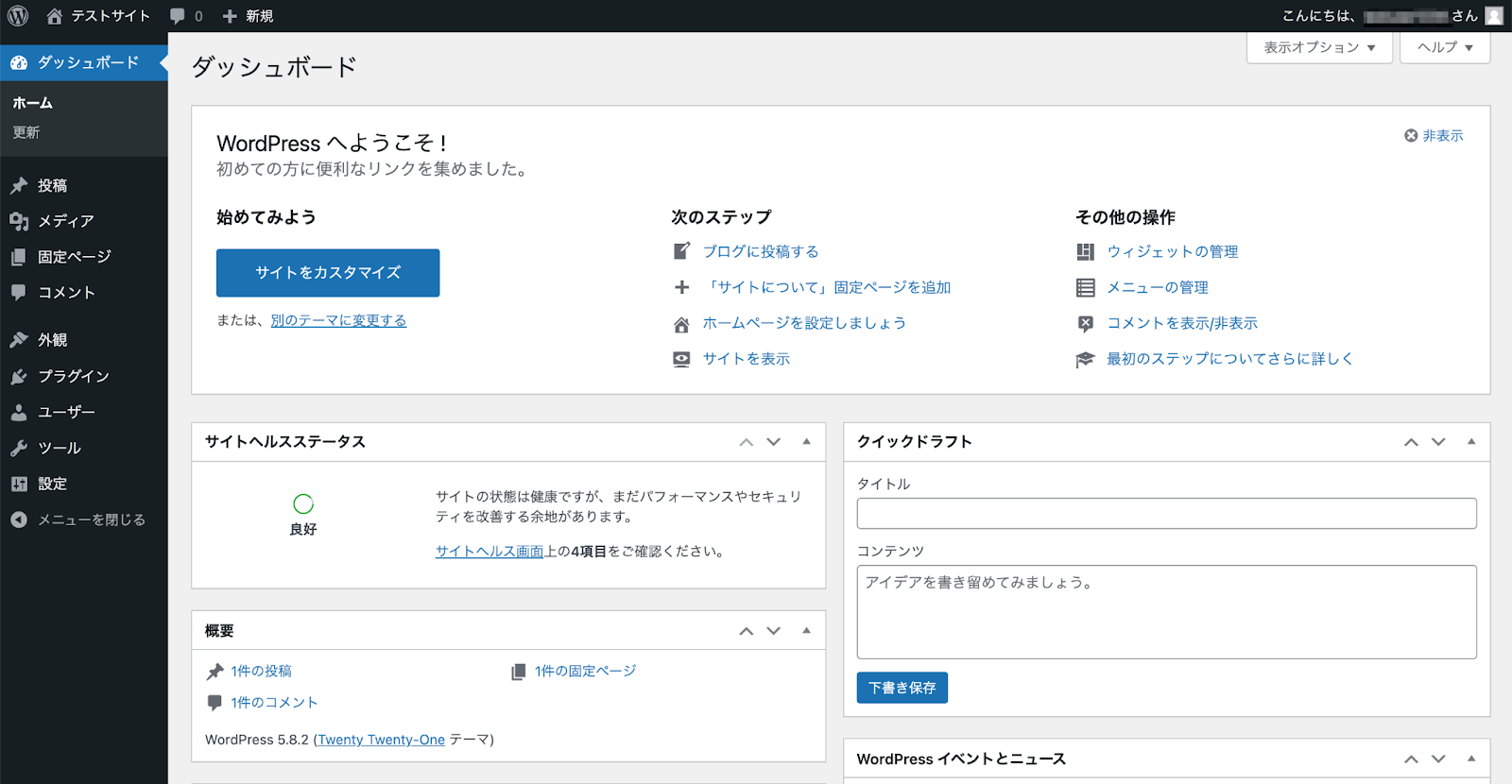
Task: Move 概要 panel down
Action: point(774,631)
